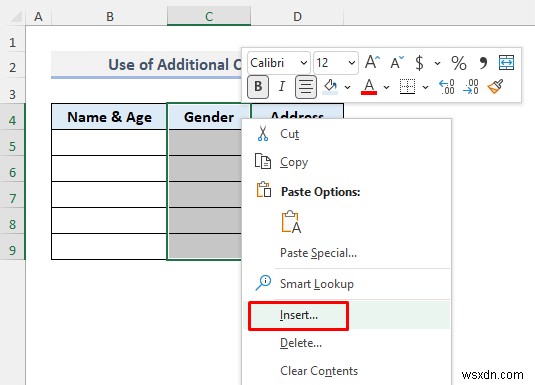Expand the Fill Color dropdown arrow
Screen dimensions: 535x385
pos(347,87)
